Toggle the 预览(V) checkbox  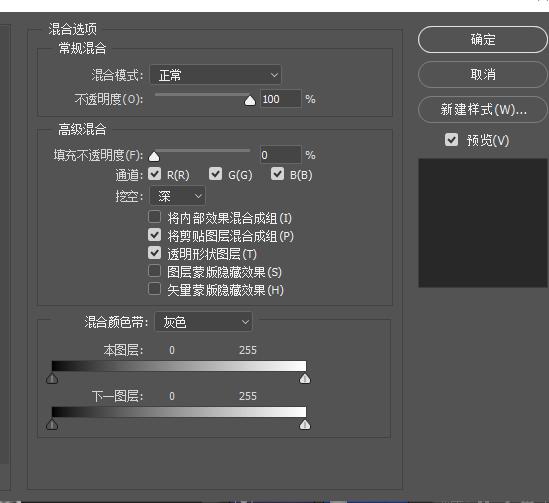pos(451,140)
